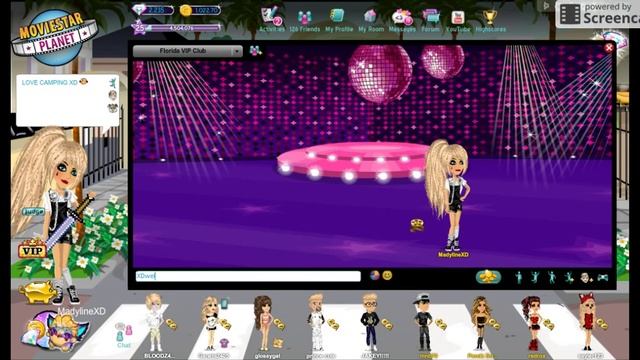Open the 128 Friends list

click(304, 20)
